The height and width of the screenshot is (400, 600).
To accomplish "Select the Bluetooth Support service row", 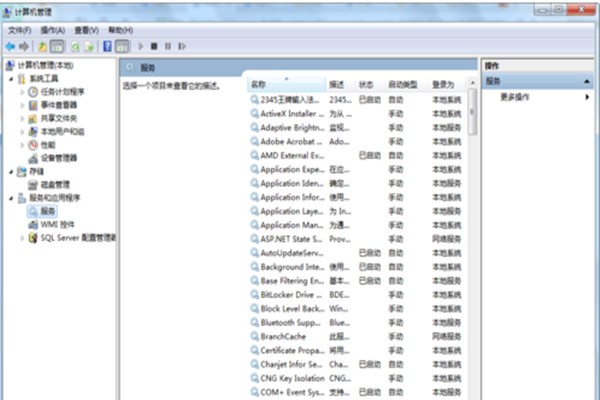I will pos(290,323).
